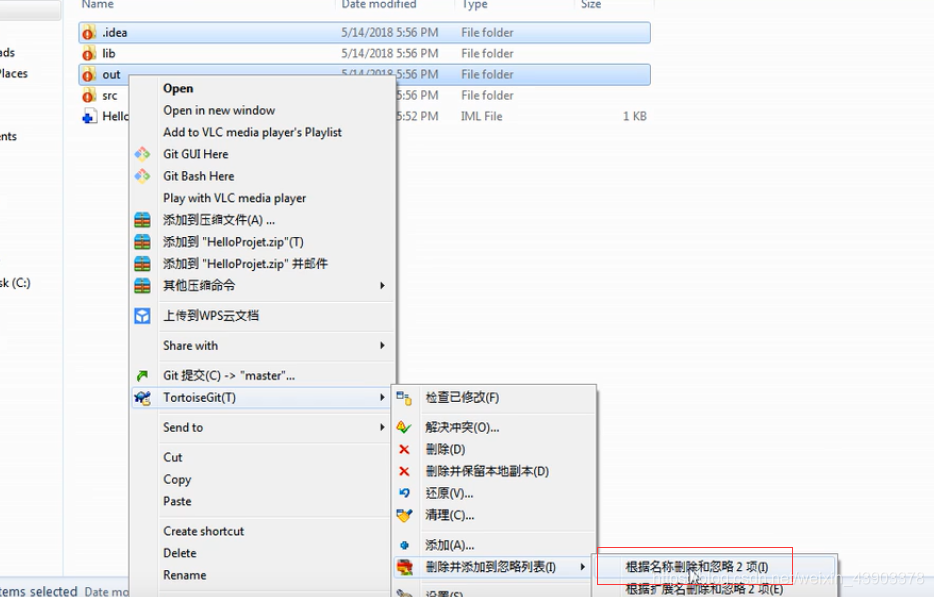Click the green Git commit arrow icon
The height and width of the screenshot is (597, 934).
coord(142,375)
